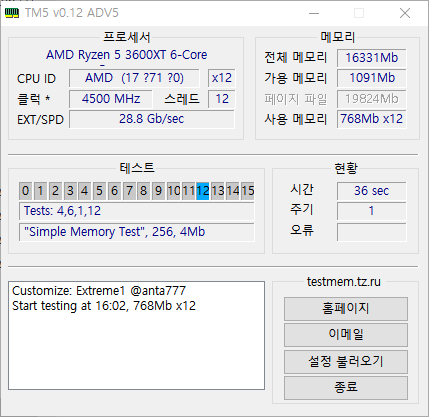Screen dimensions: 429x417
Task: Select test block 5
Action: [x=99, y=191]
